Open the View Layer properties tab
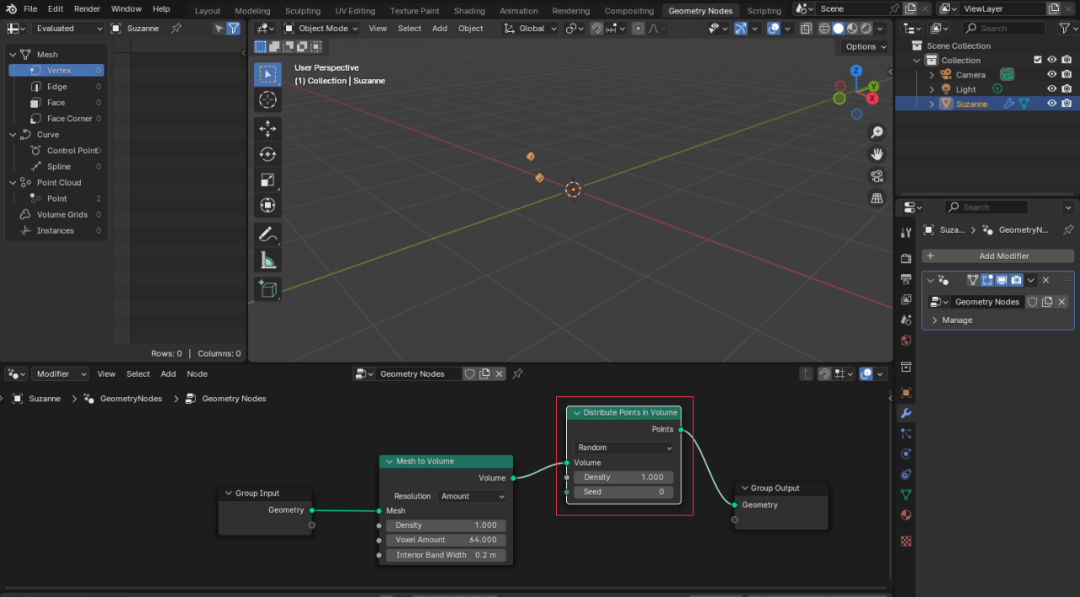The width and height of the screenshot is (1080, 597). (x=906, y=300)
